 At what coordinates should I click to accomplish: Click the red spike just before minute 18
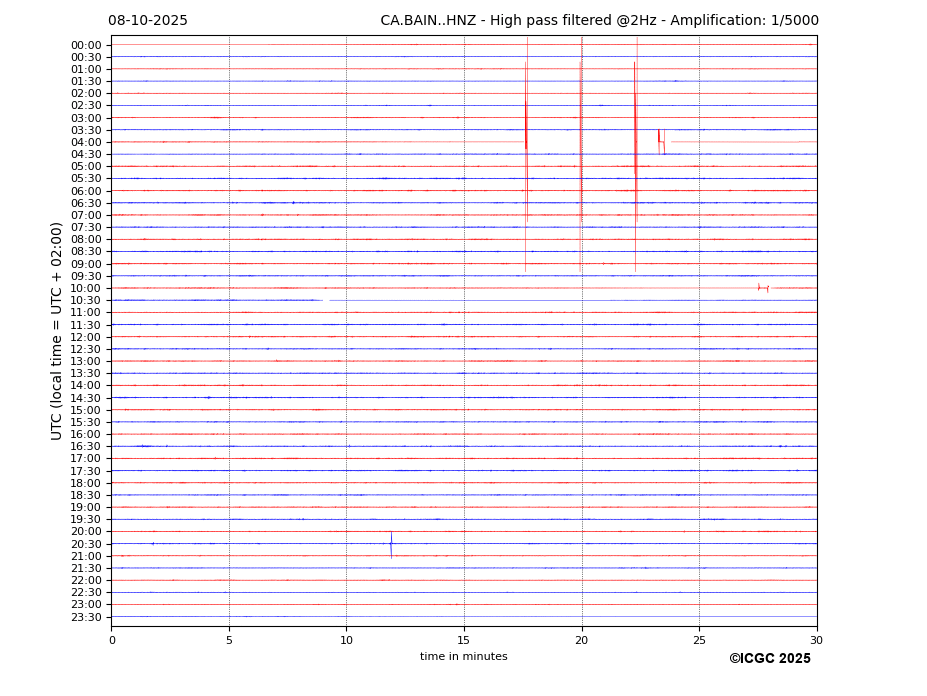click(x=526, y=125)
